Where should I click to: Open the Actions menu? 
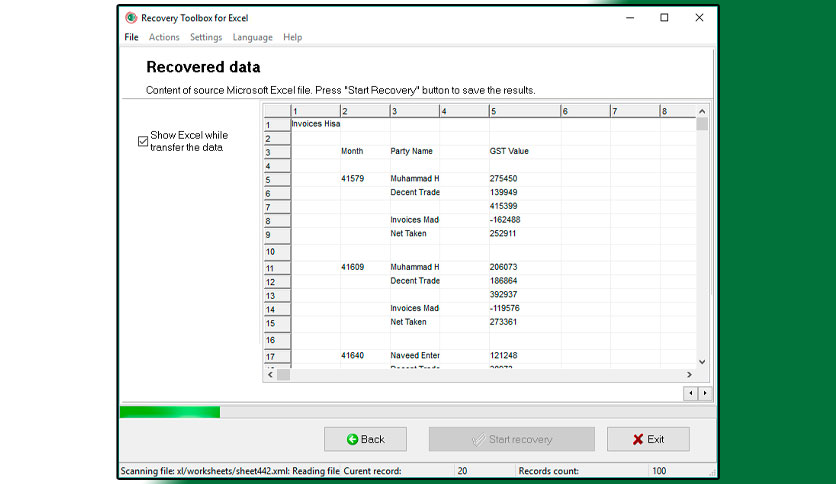click(x=164, y=37)
